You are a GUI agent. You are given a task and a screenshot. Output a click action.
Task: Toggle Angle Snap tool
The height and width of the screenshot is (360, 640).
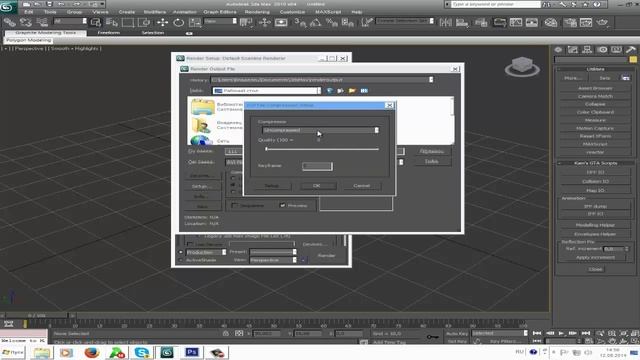[x=316, y=22]
